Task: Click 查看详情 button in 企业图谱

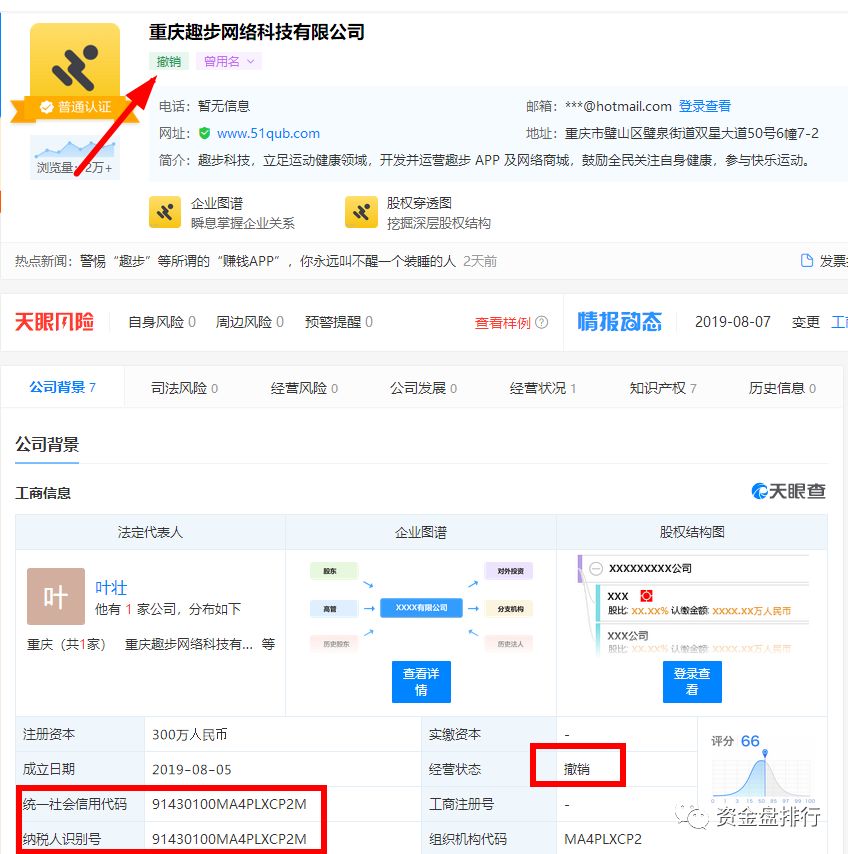Action: [421, 682]
